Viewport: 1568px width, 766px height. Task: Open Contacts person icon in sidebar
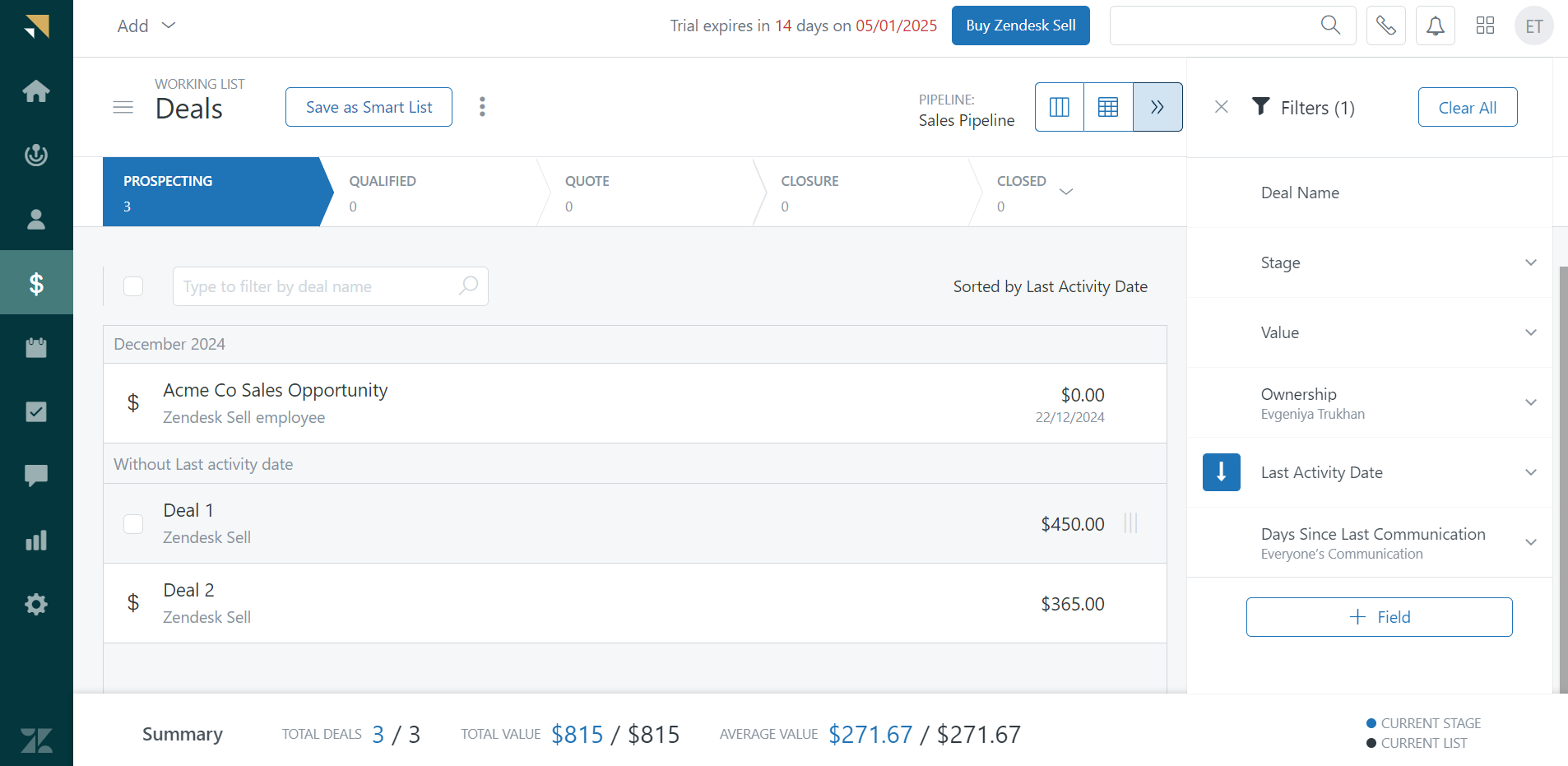pos(36,220)
